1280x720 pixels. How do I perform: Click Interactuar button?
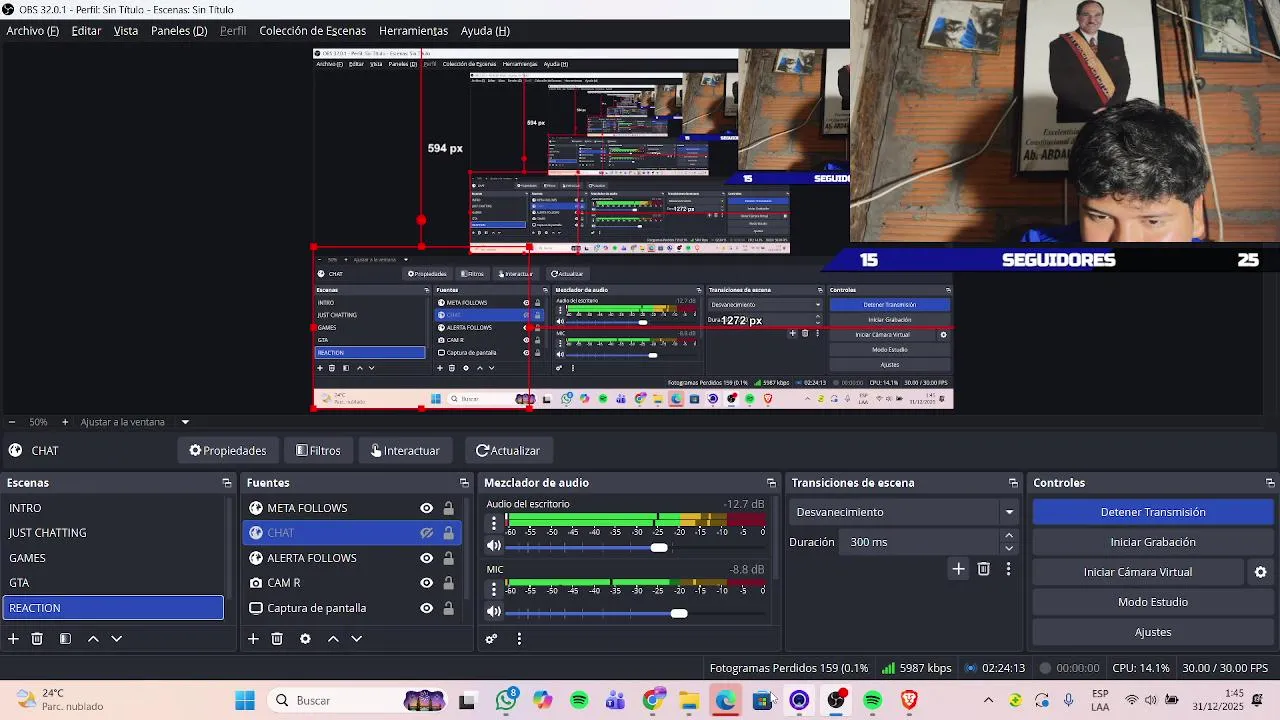[405, 451]
